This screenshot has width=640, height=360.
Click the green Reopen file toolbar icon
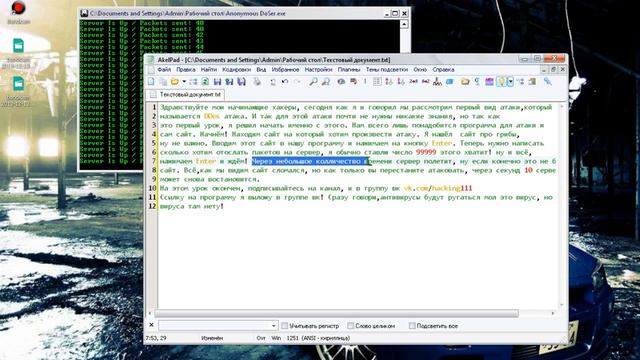coord(205,82)
